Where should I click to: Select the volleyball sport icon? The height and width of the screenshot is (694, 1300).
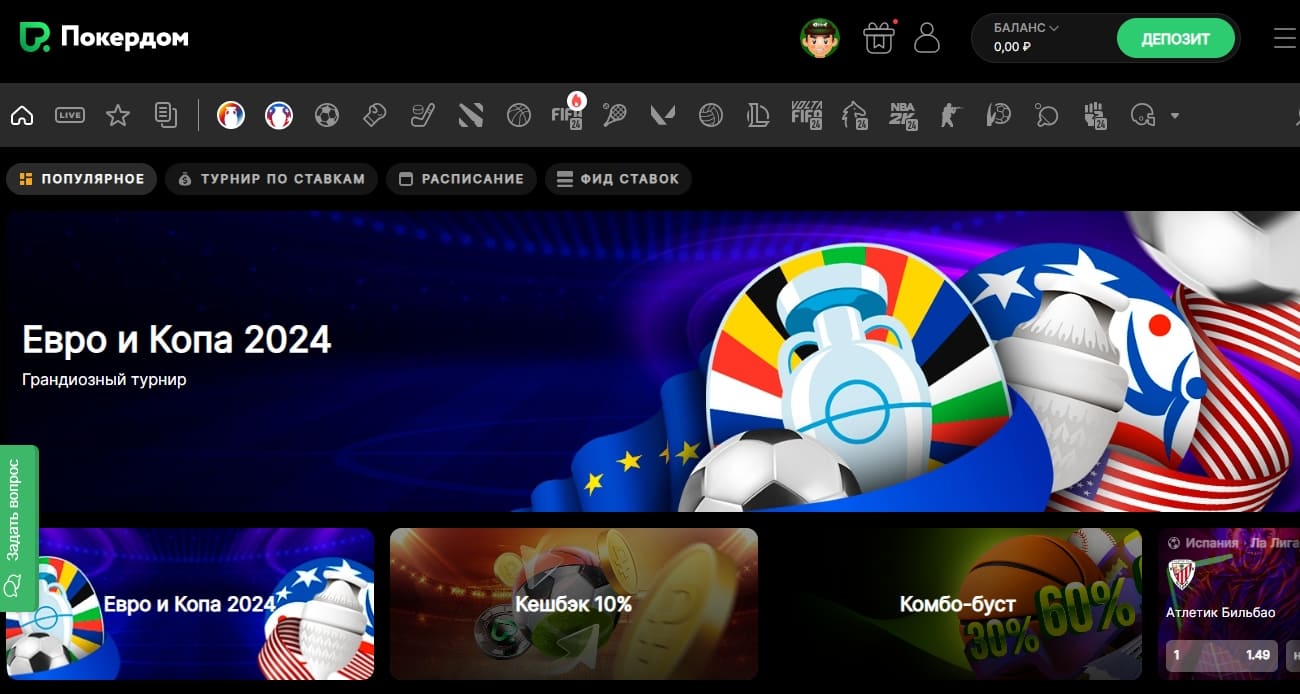710,116
